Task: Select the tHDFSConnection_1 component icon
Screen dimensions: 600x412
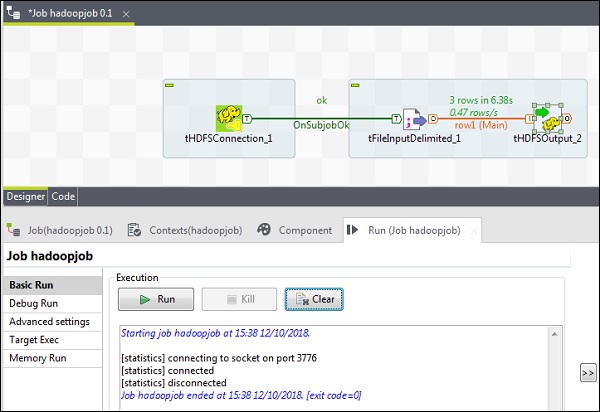Action: [230, 119]
